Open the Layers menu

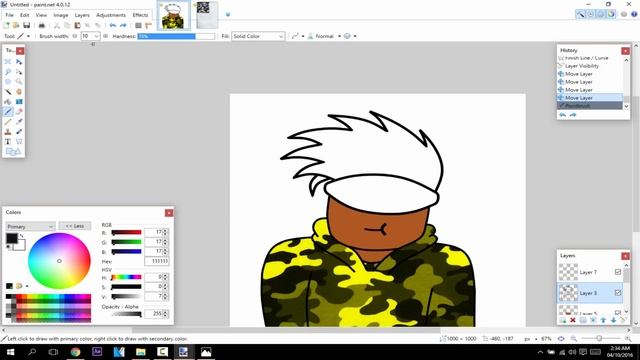tap(82, 15)
